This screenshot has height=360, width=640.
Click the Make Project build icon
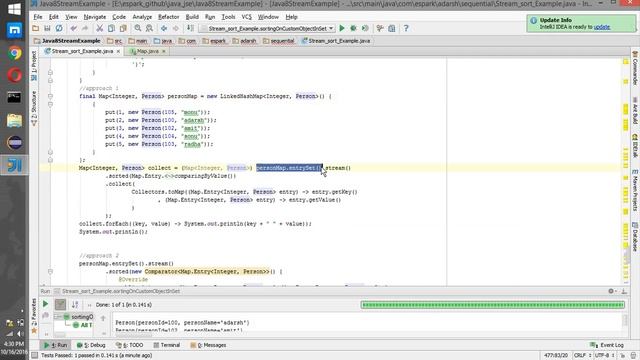point(191,29)
